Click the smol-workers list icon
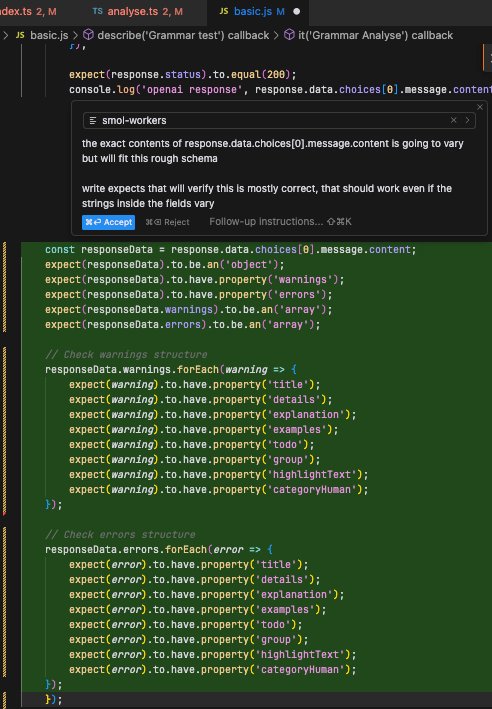The height and width of the screenshot is (709, 492). pyautogui.click(x=93, y=121)
